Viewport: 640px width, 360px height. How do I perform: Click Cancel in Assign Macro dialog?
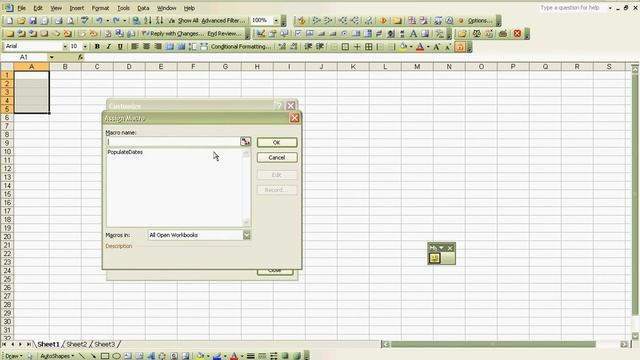coord(277,158)
